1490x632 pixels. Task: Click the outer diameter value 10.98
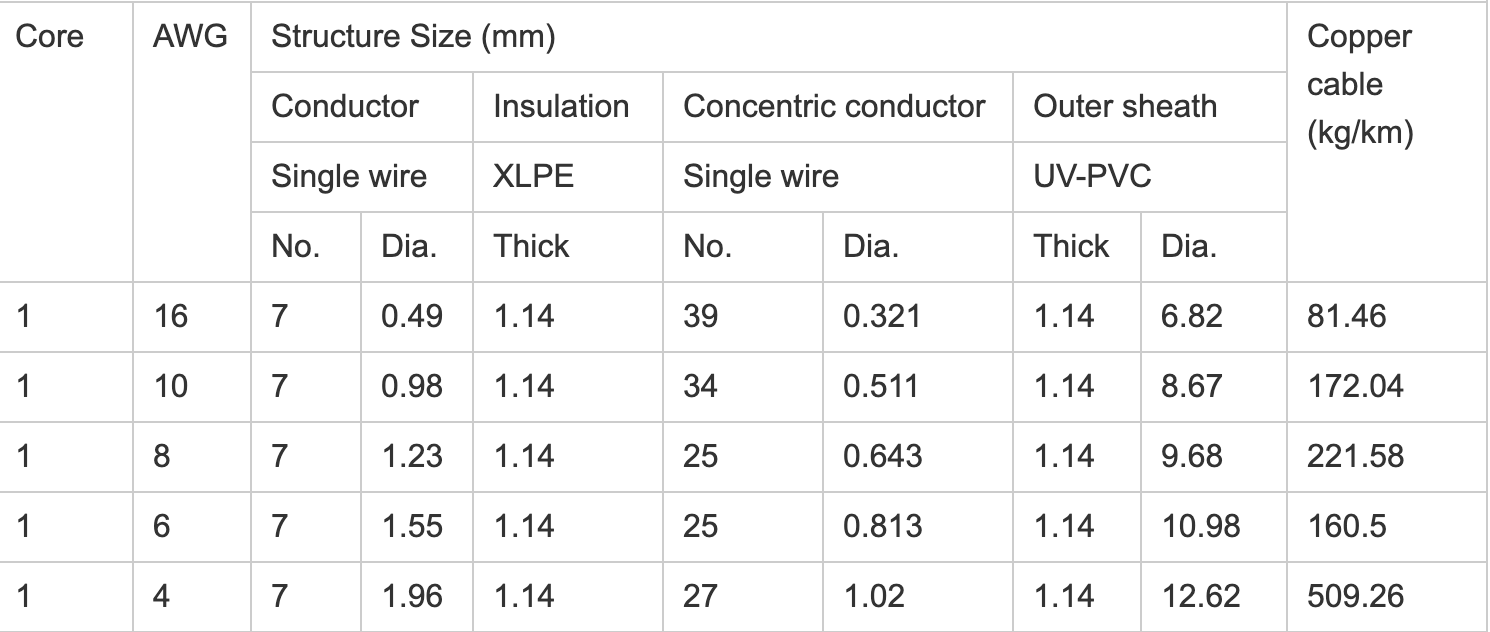pyautogui.click(x=1201, y=527)
